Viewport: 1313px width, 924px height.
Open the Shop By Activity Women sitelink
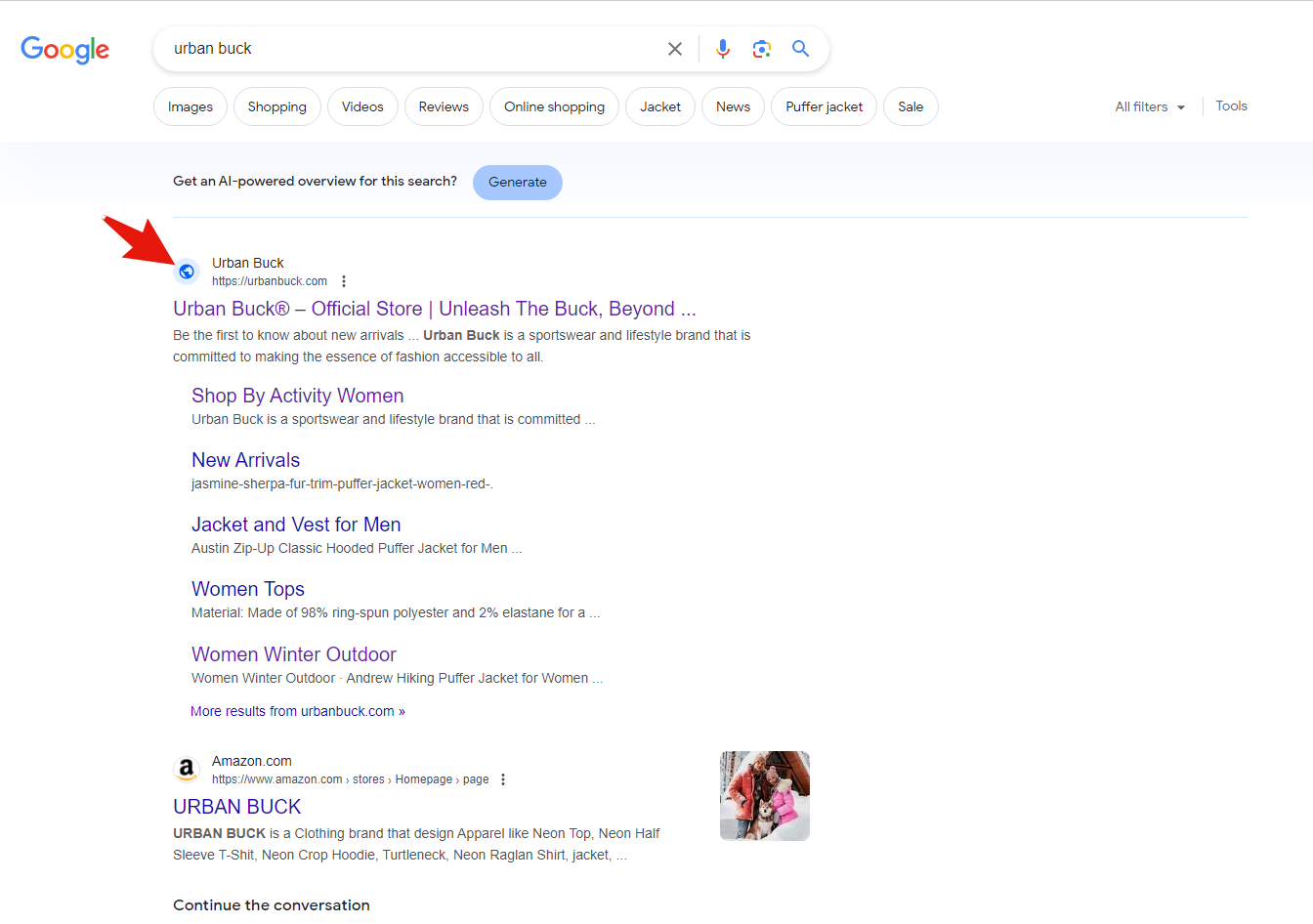[298, 396]
